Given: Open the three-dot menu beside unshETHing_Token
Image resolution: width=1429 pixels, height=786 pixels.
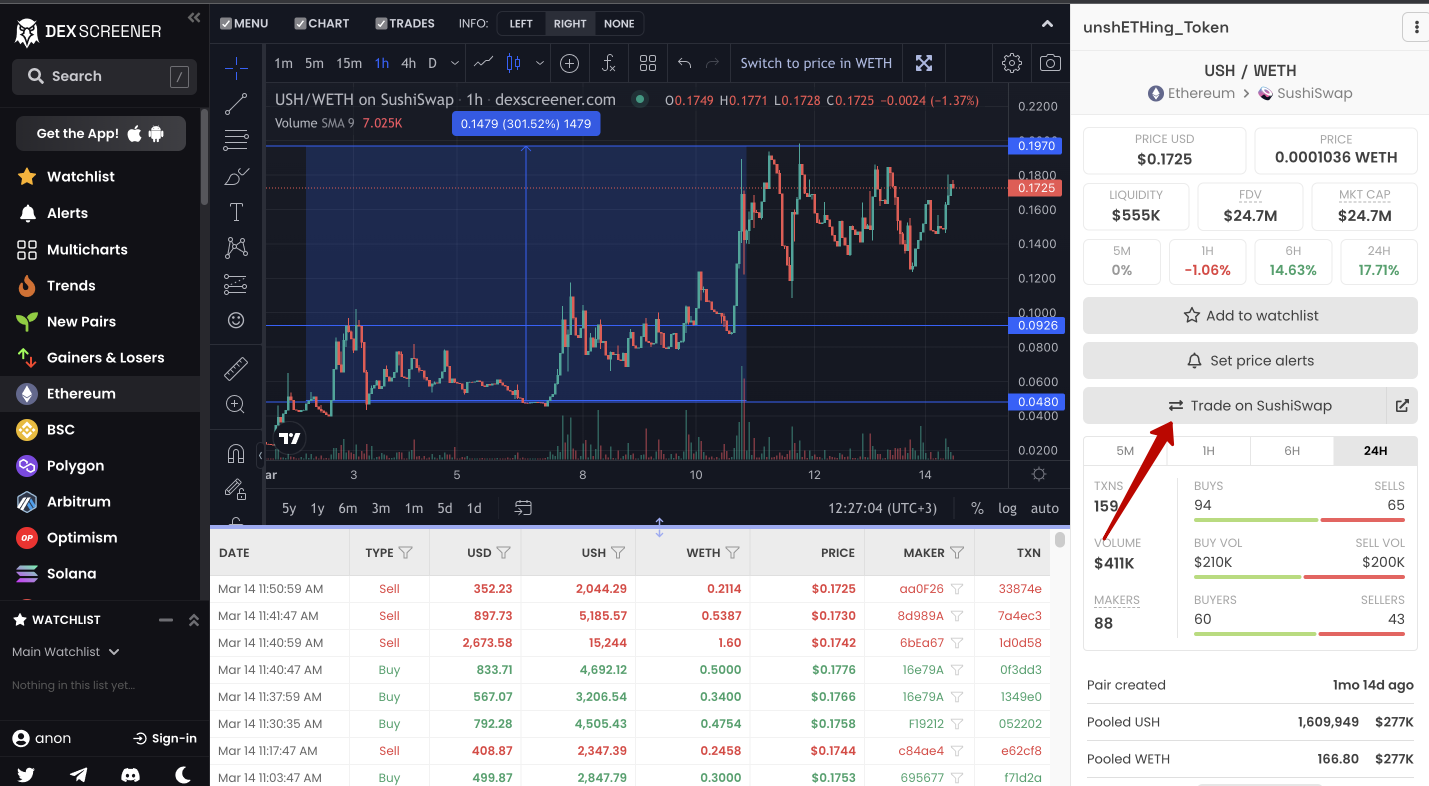Looking at the screenshot, I should pyautogui.click(x=1415, y=28).
